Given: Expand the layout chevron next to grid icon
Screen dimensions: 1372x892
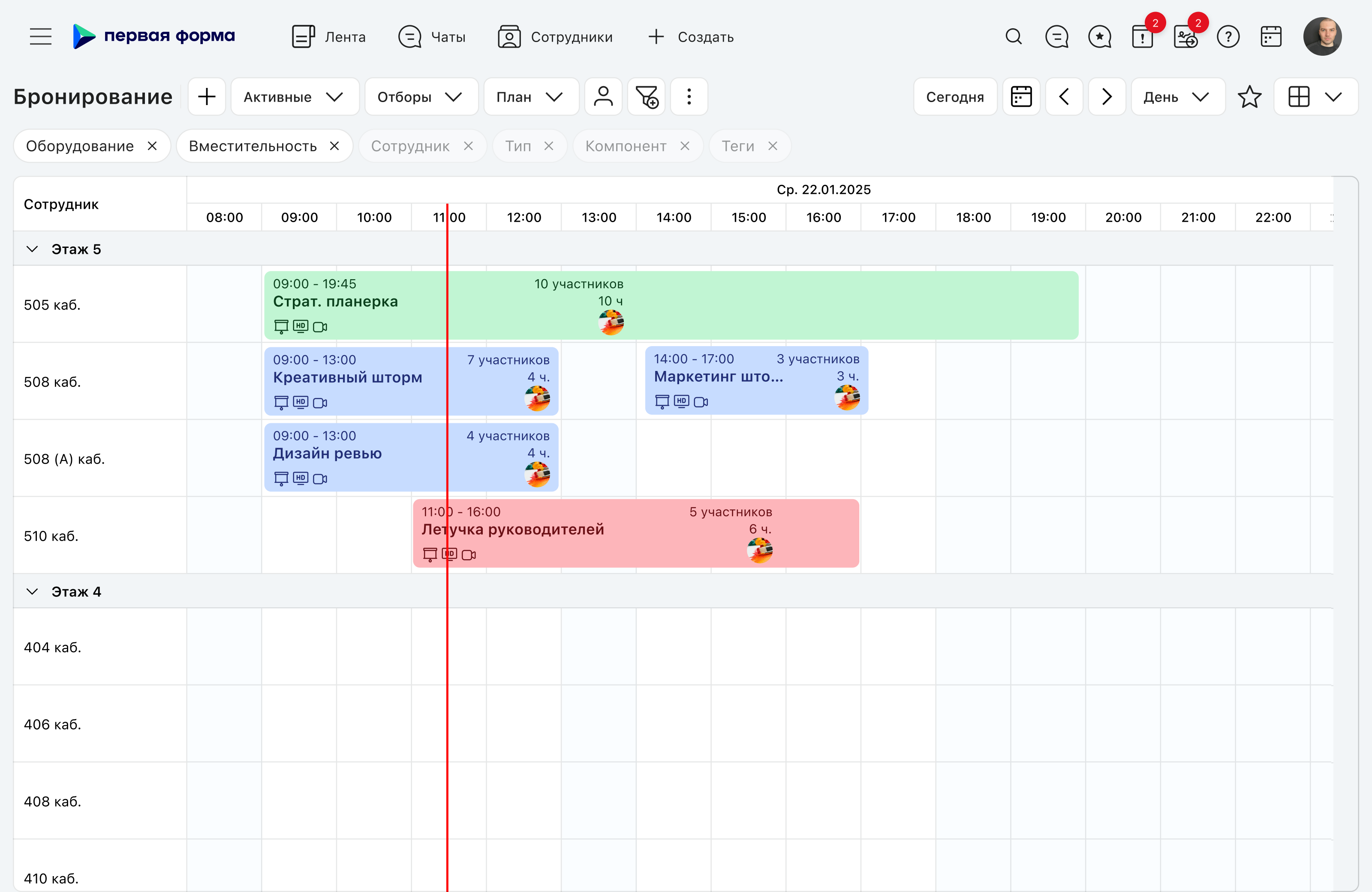Looking at the screenshot, I should pyautogui.click(x=1333, y=97).
